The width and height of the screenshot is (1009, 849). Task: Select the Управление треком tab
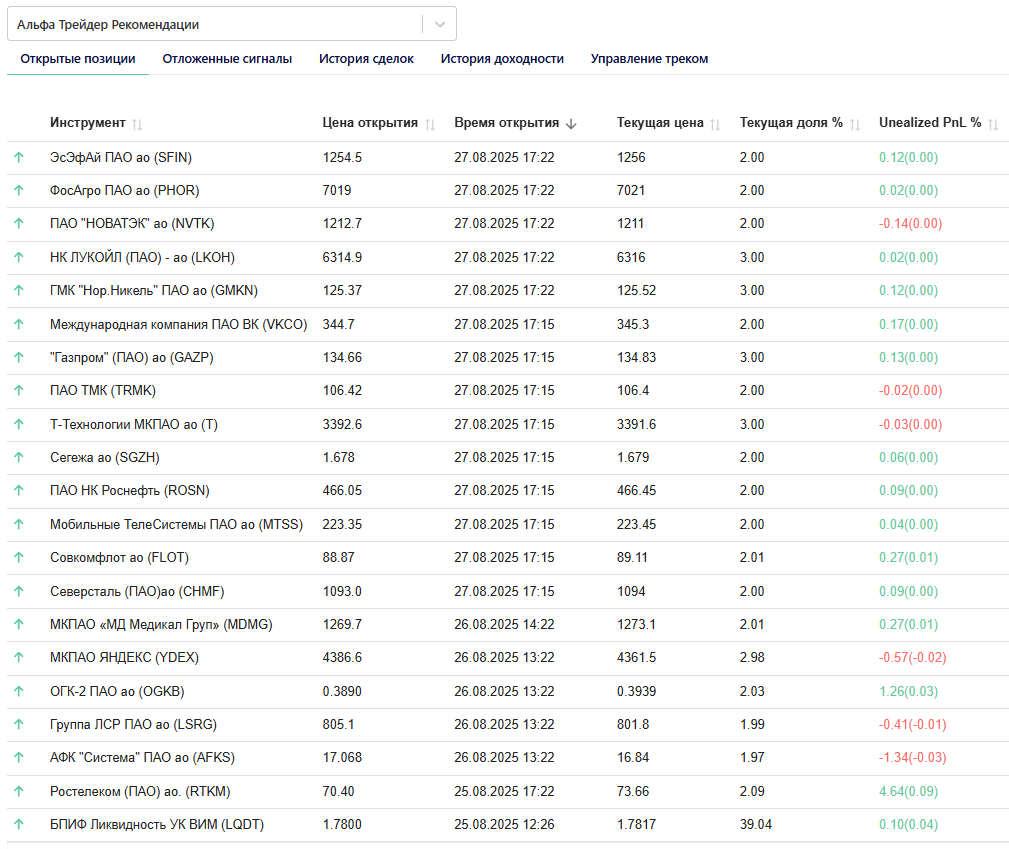649,59
